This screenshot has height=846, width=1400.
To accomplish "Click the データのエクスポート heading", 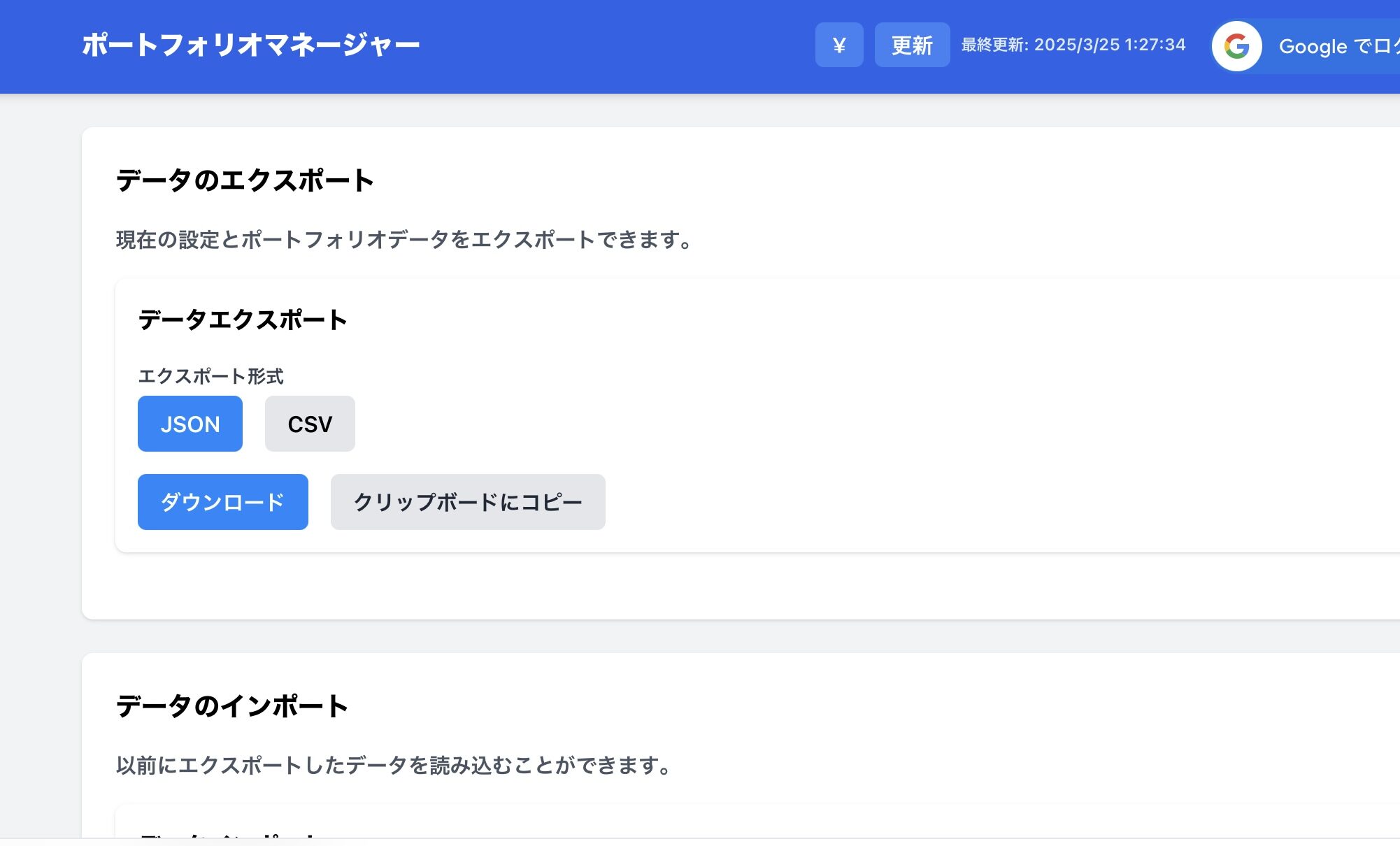I will point(245,180).
